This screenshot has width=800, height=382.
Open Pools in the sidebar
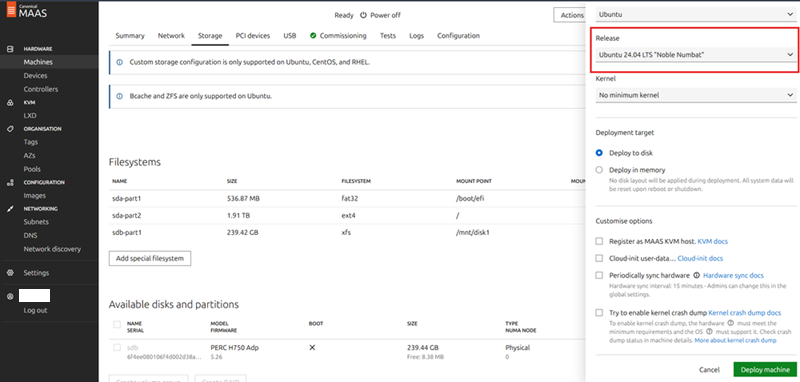(x=32, y=169)
